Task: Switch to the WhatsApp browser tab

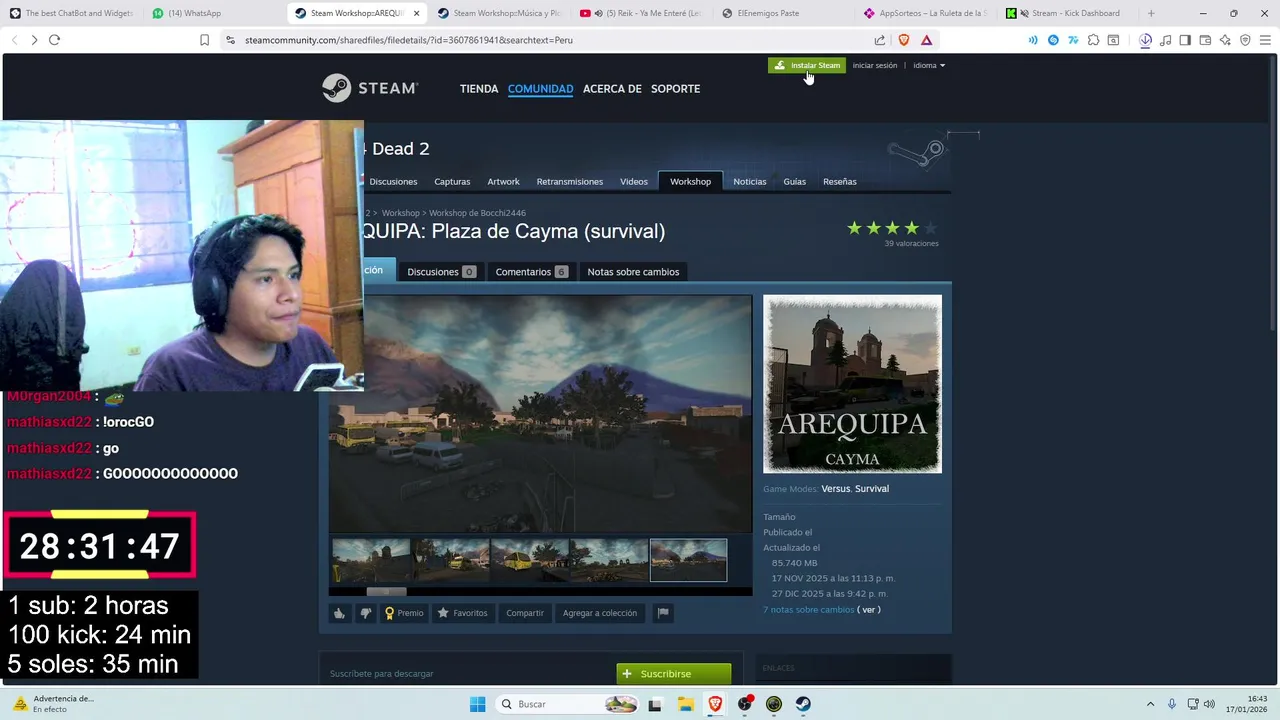Action: click(214, 13)
